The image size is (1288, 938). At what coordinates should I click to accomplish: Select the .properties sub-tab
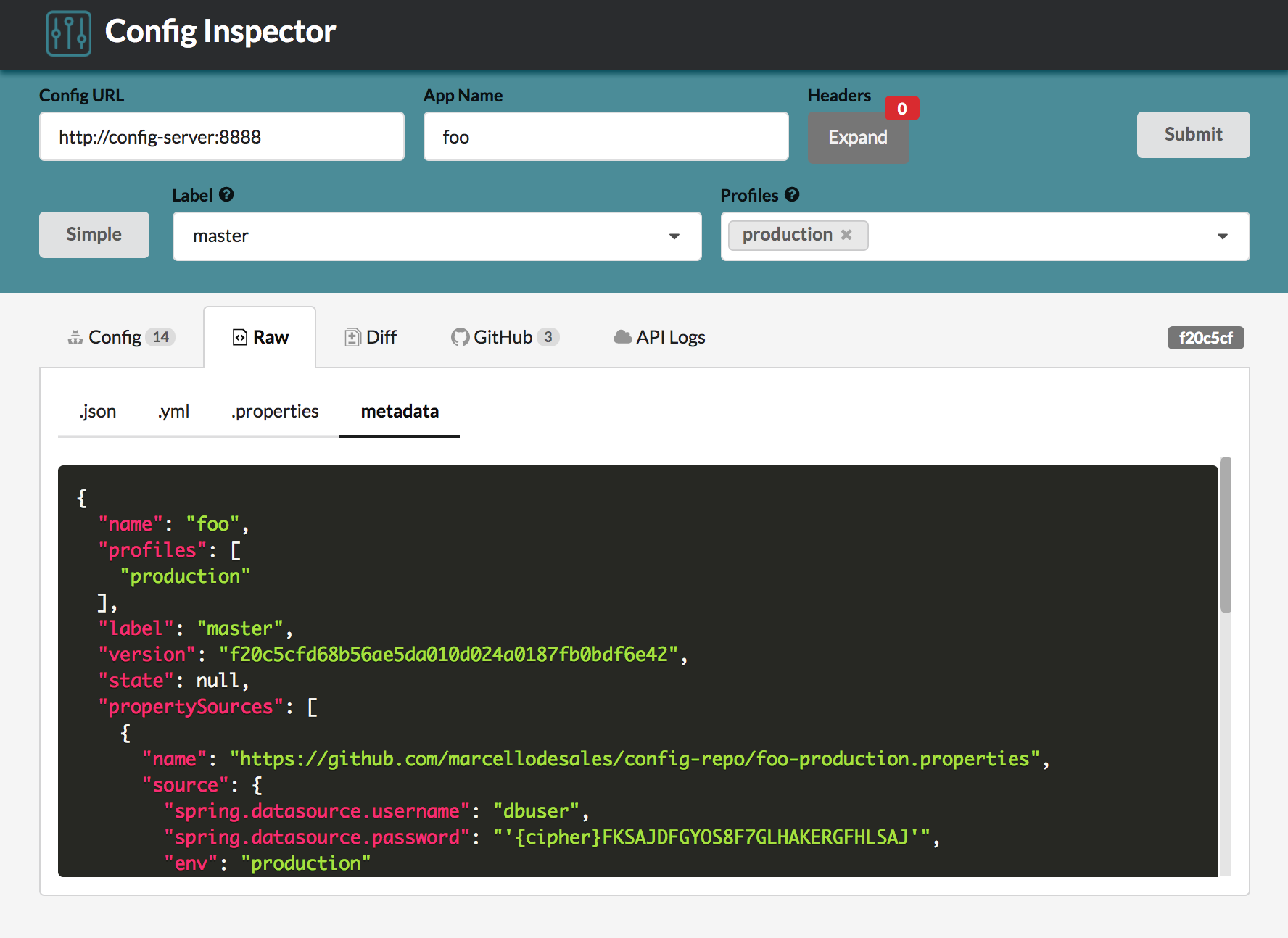coord(274,411)
